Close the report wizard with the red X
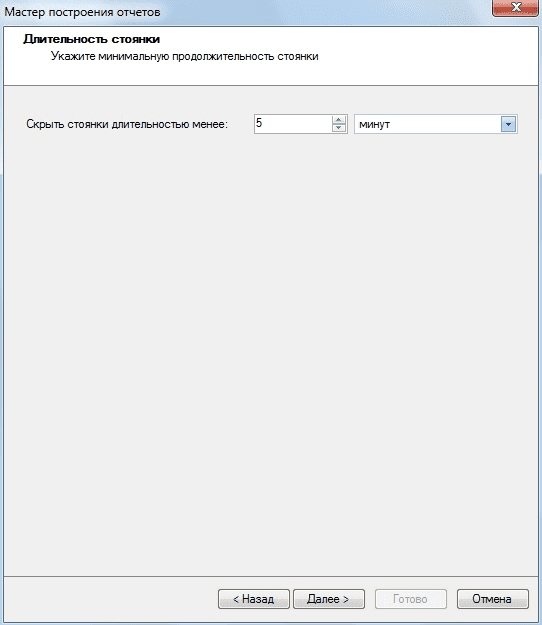The width and height of the screenshot is (542, 625). tap(516, 8)
